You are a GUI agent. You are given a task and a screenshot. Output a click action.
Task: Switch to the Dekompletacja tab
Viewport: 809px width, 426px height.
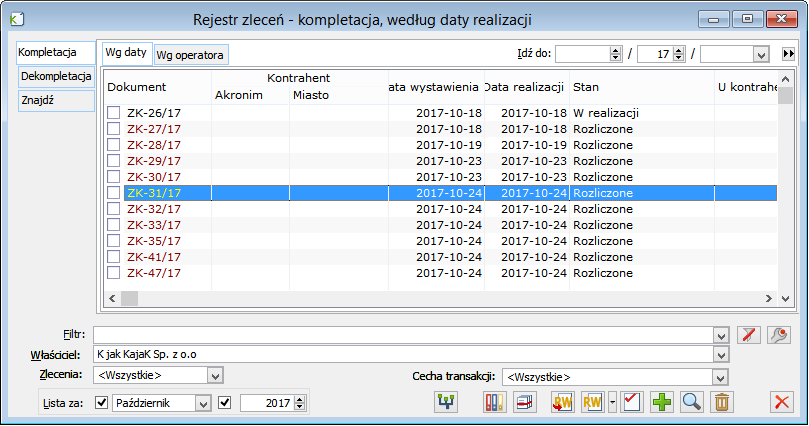56,76
